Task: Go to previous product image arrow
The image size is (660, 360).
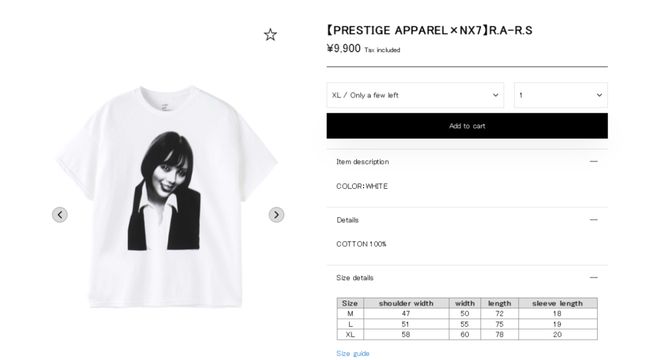Action: [60, 215]
